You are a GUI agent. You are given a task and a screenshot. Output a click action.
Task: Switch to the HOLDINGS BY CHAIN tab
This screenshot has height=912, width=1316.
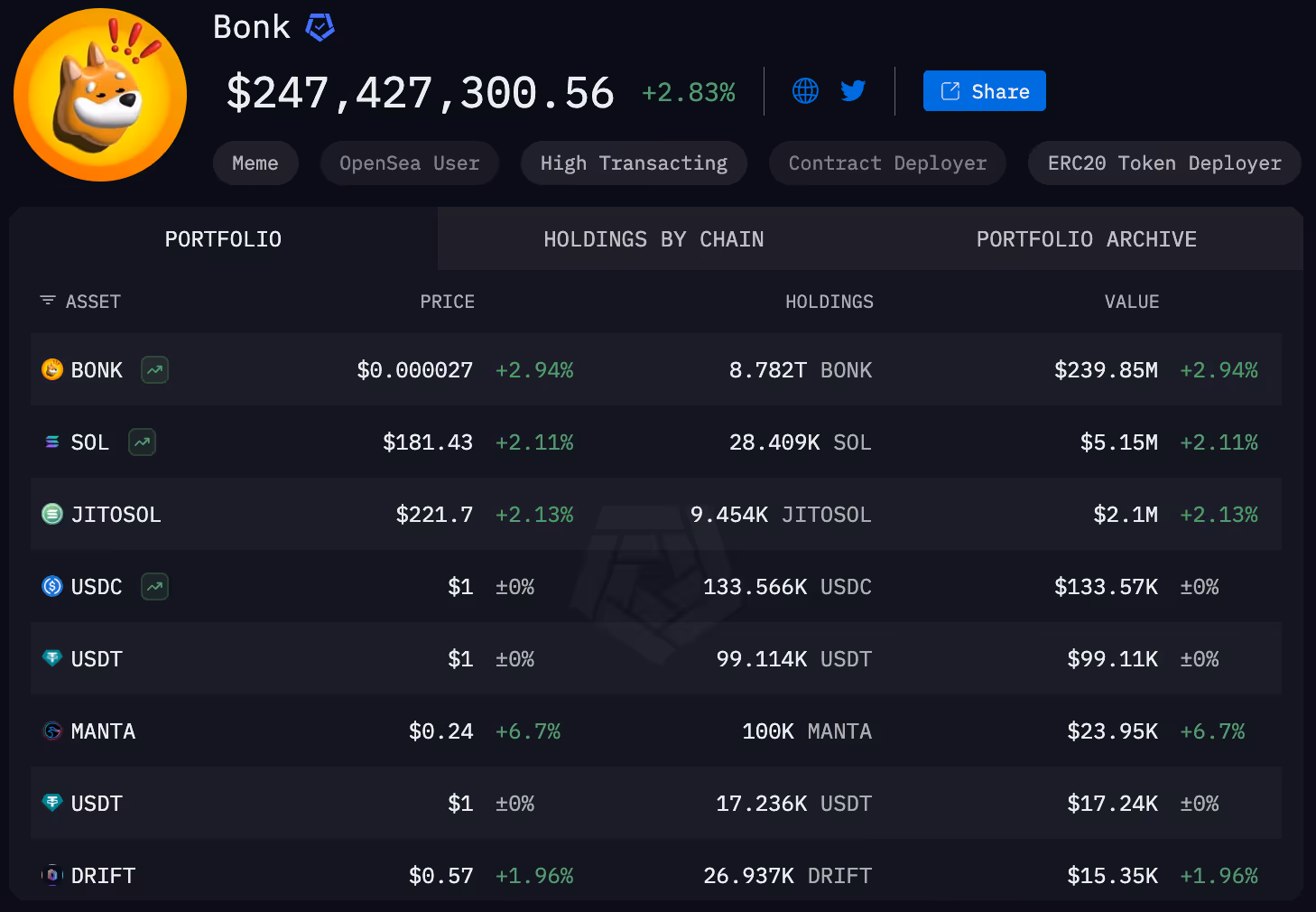click(653, 239)
